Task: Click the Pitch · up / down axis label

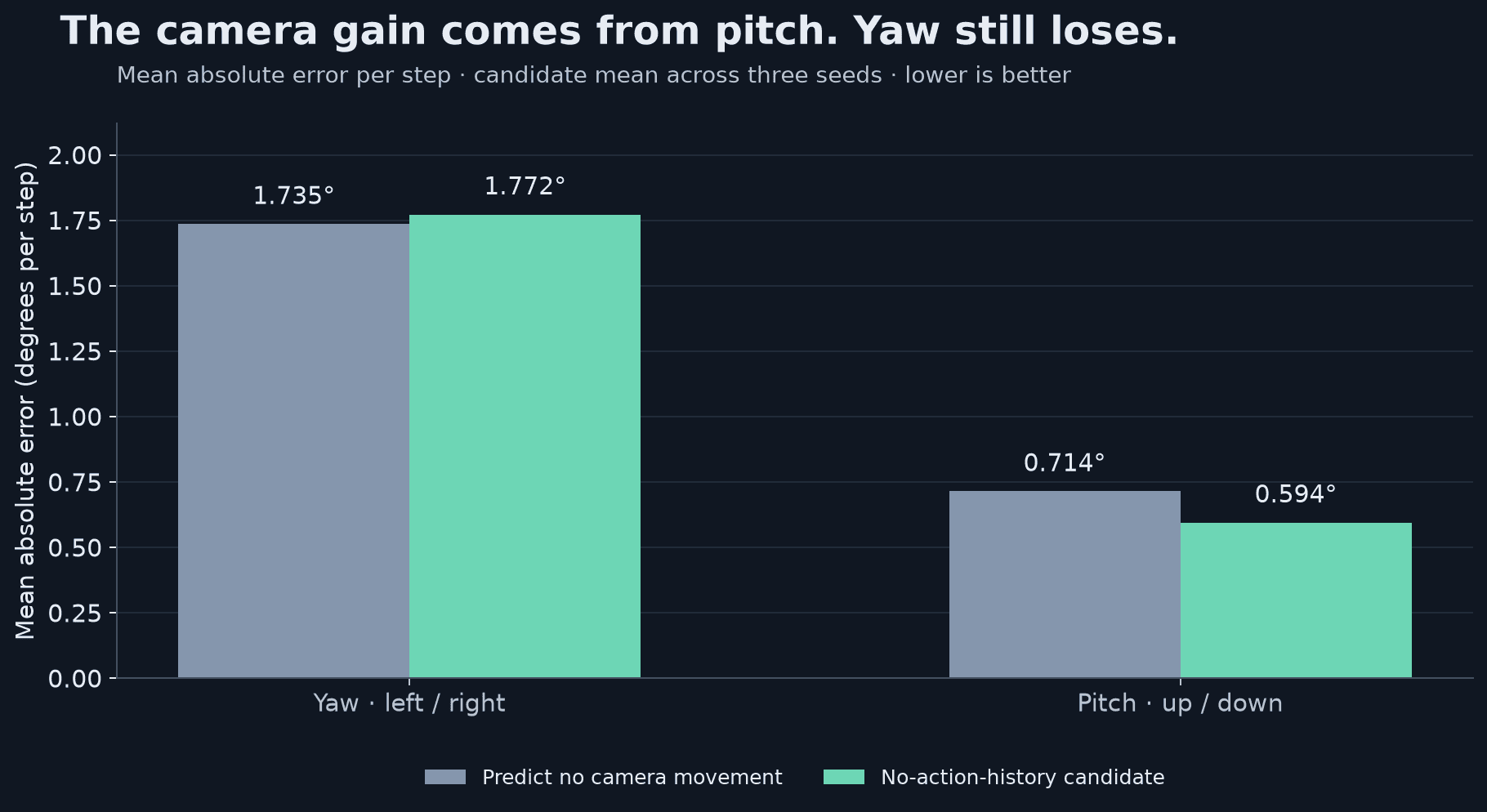Action: (1180, 703)
